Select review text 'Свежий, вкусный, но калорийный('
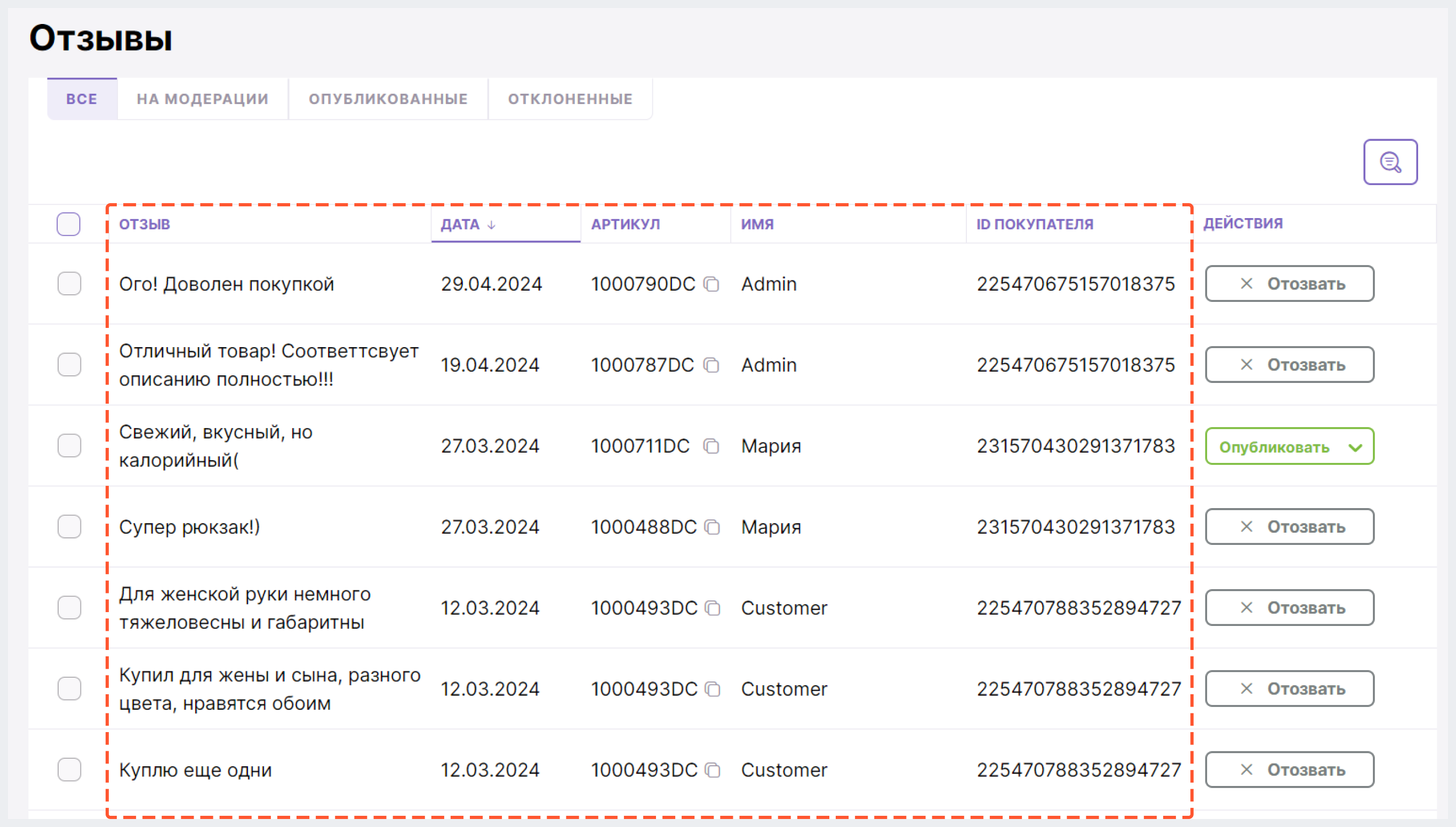 click(216, 446)
